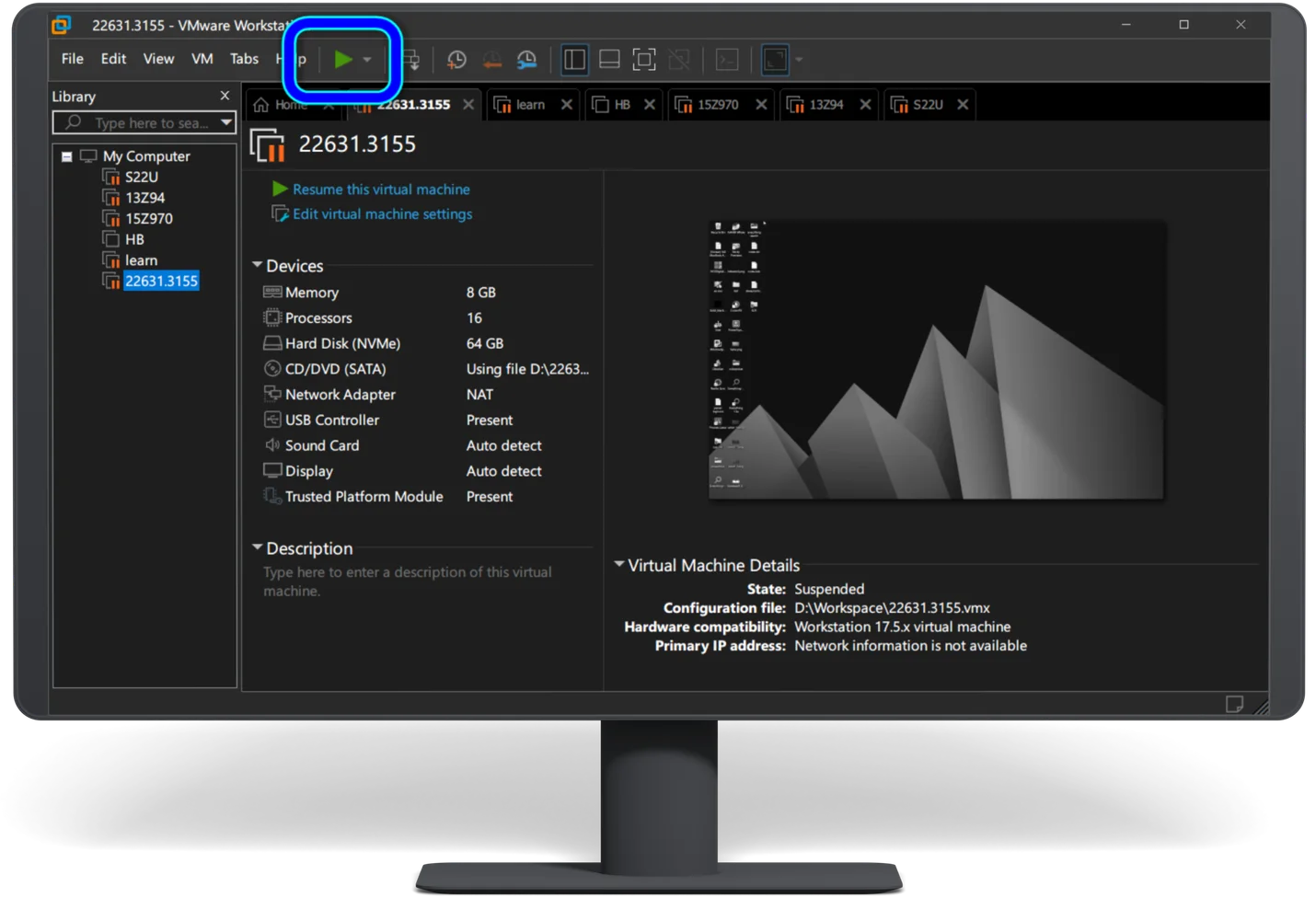Toggle the library sidebar view icon
Screen dimensions: 1316x898
pyautogui.click(x=574, y=60)
